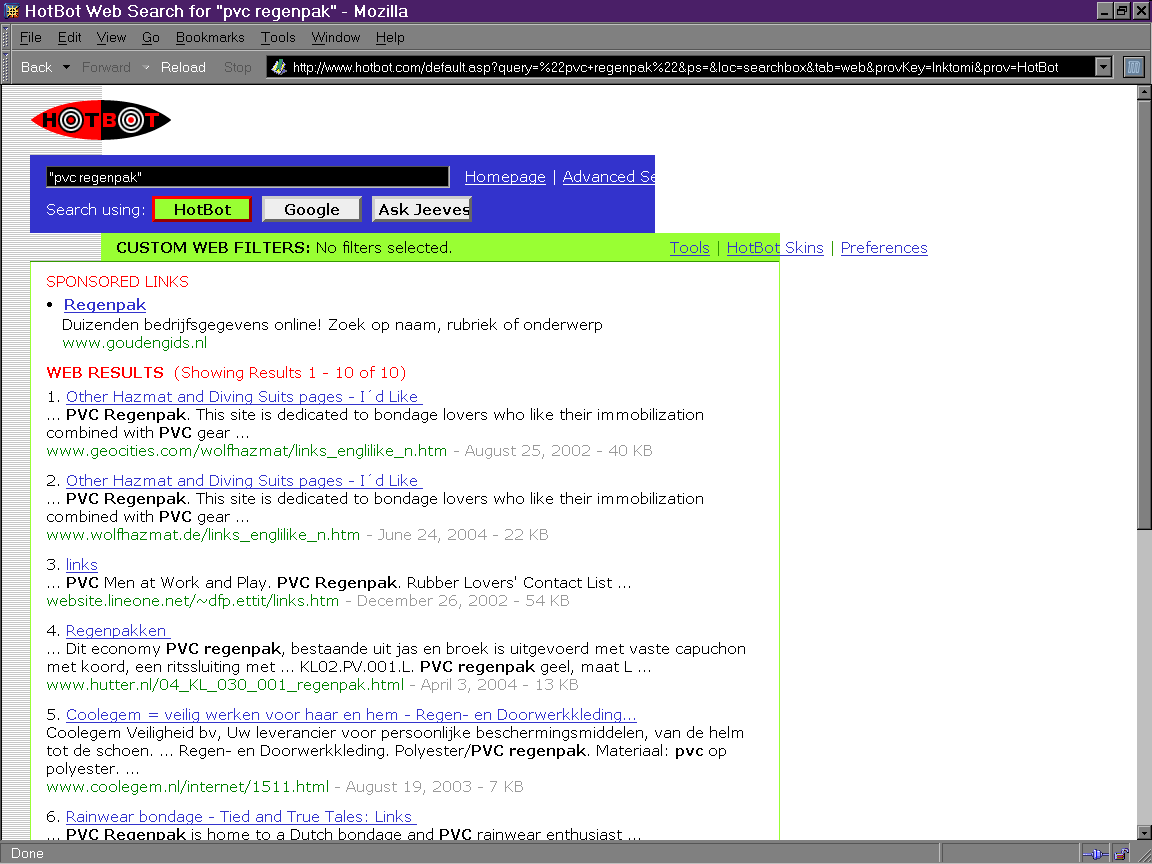Open the Back button history dropdown arrow
Viewport: 1152px width, 864px height.
[66, 67]
